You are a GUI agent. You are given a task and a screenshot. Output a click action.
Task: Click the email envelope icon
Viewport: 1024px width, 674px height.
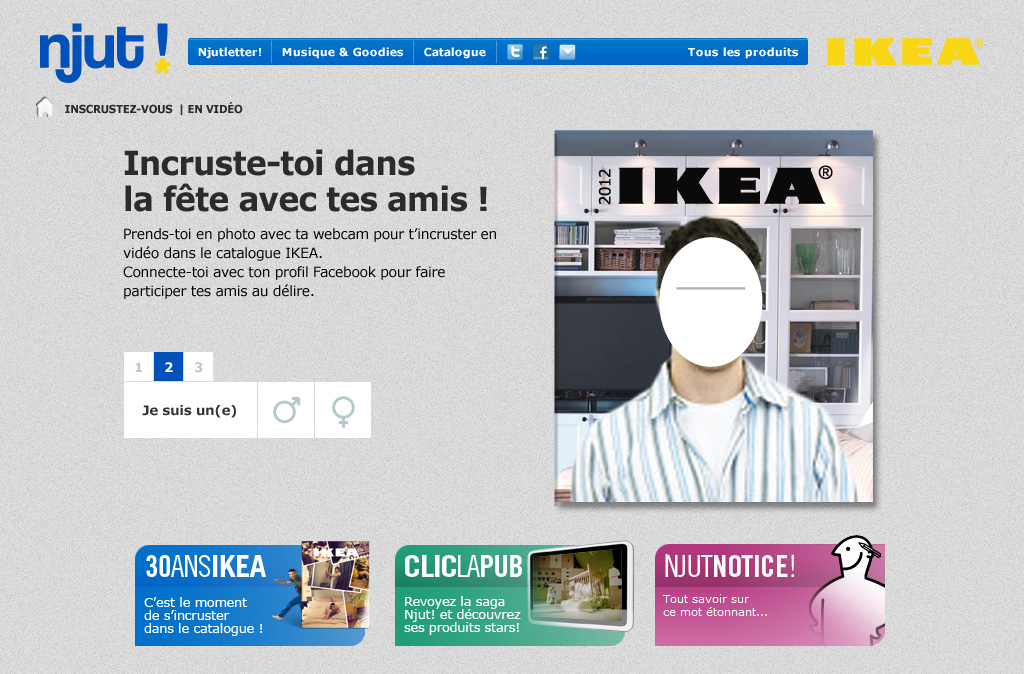(x=567, y=52)
